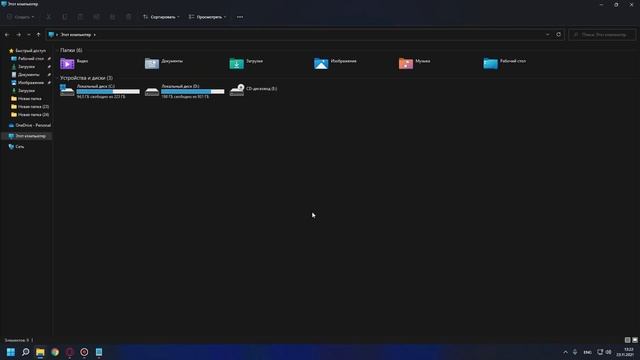Open the Документы folder in Папки section
Viewport: 640px width, 360px height.
click(164, 63)
